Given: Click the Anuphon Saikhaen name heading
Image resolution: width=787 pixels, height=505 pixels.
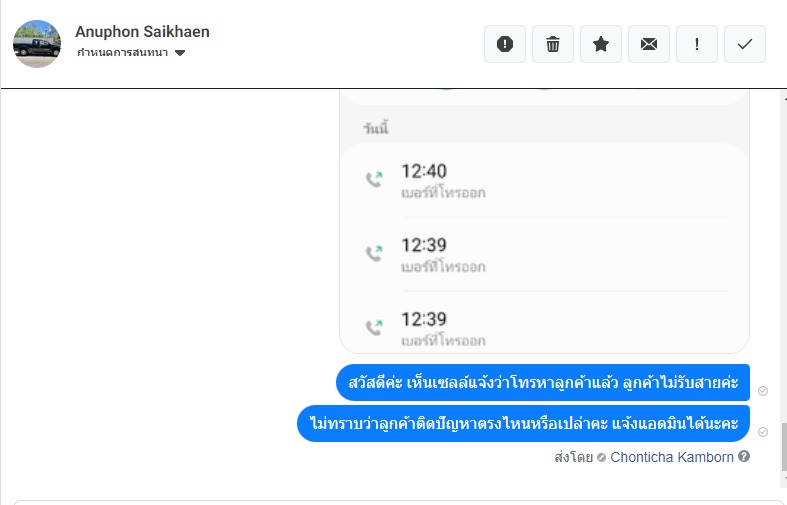Looking at the screenshot, I should (143, 32).
